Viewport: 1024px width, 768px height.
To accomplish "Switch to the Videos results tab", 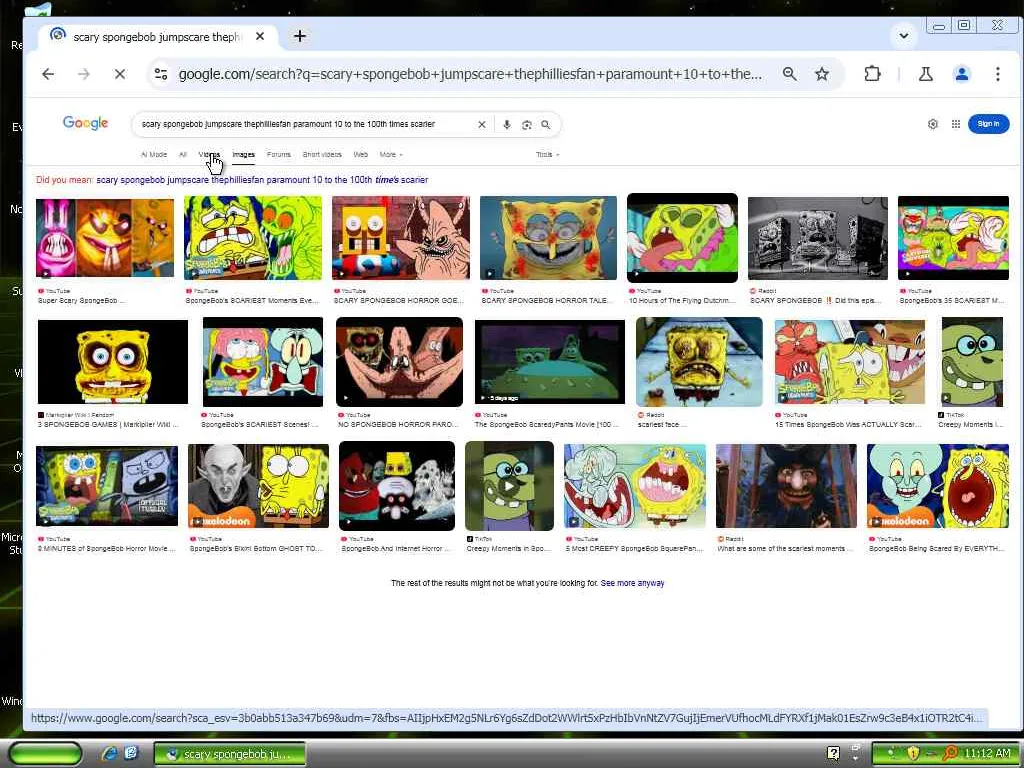I will click(x=209, y=155).
